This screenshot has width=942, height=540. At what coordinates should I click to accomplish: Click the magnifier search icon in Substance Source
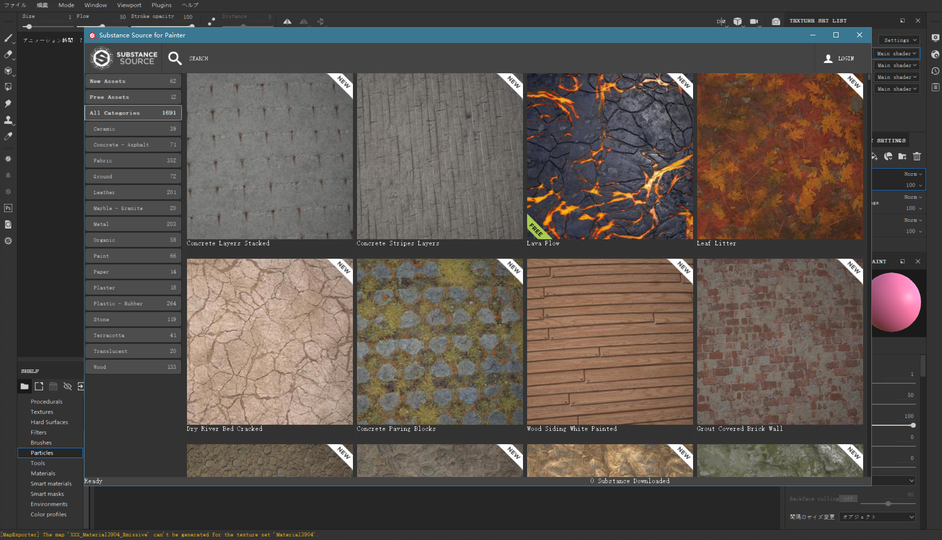tap(175, 58)
